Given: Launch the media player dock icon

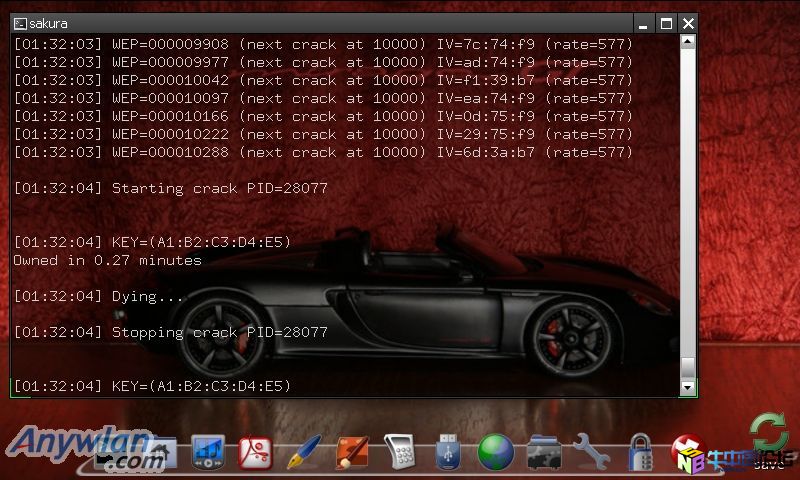Looking at the screenshot, I should point(208,453).
